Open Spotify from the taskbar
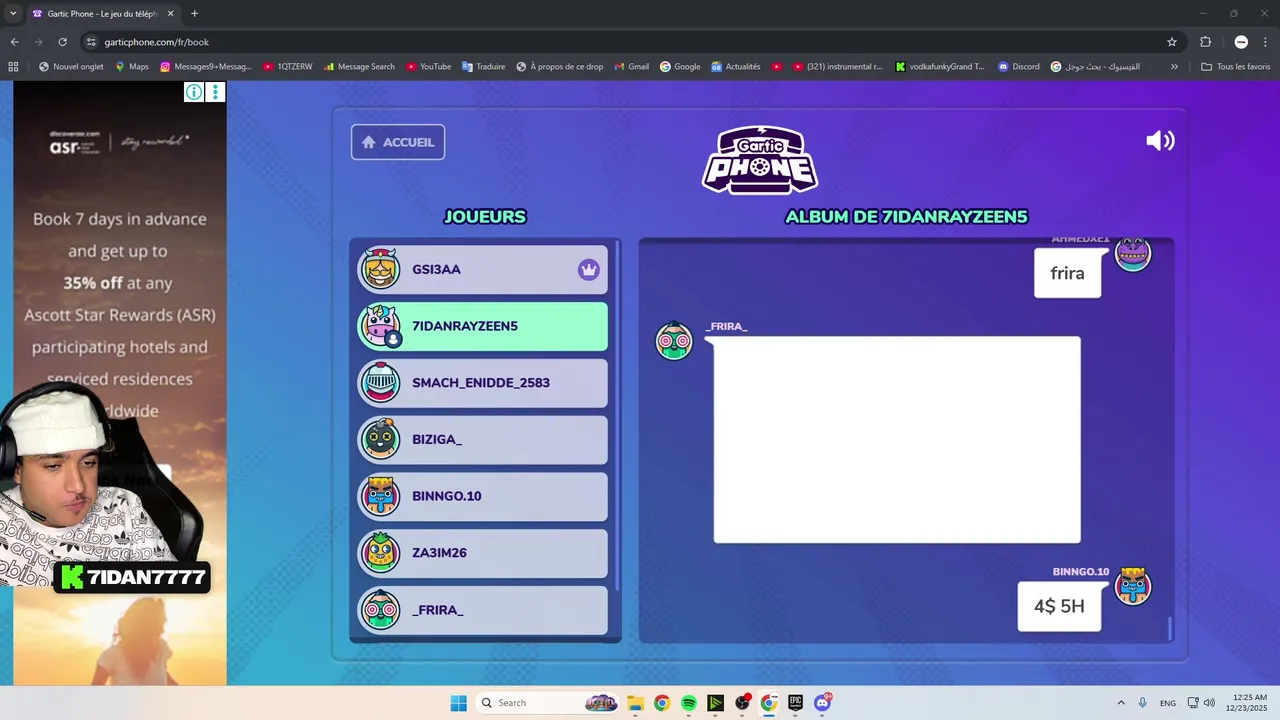 pyautogui.click(x=688, y=703)
